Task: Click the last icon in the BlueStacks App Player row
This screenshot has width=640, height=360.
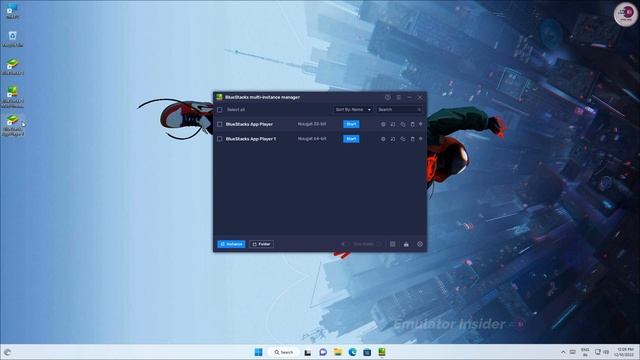Action: [x=420, y=124]
